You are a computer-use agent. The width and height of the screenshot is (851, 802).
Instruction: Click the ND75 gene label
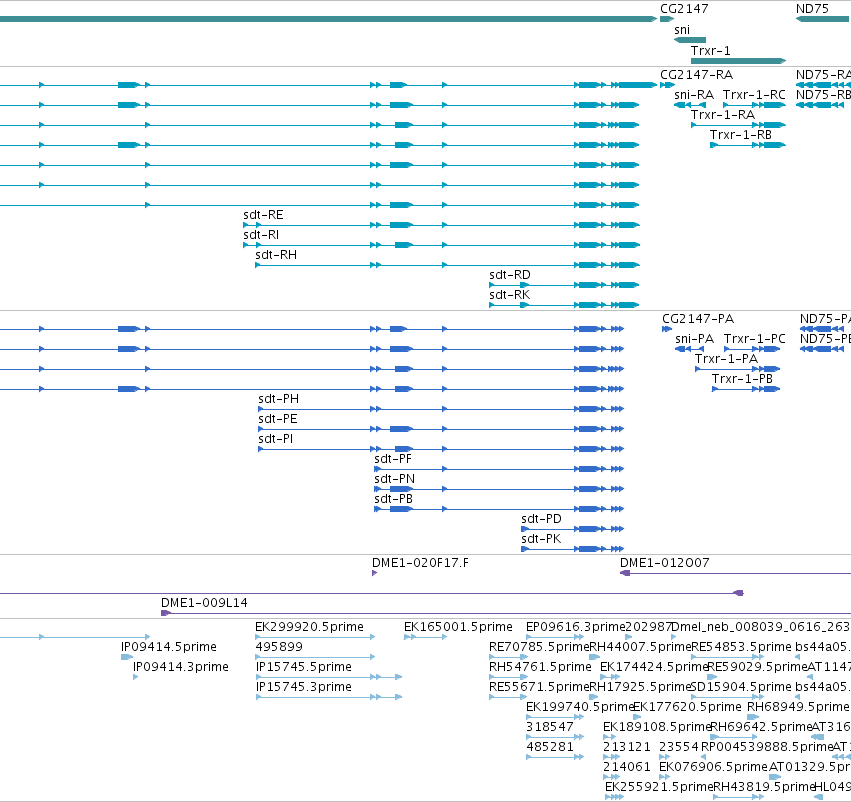pos(812,9)
